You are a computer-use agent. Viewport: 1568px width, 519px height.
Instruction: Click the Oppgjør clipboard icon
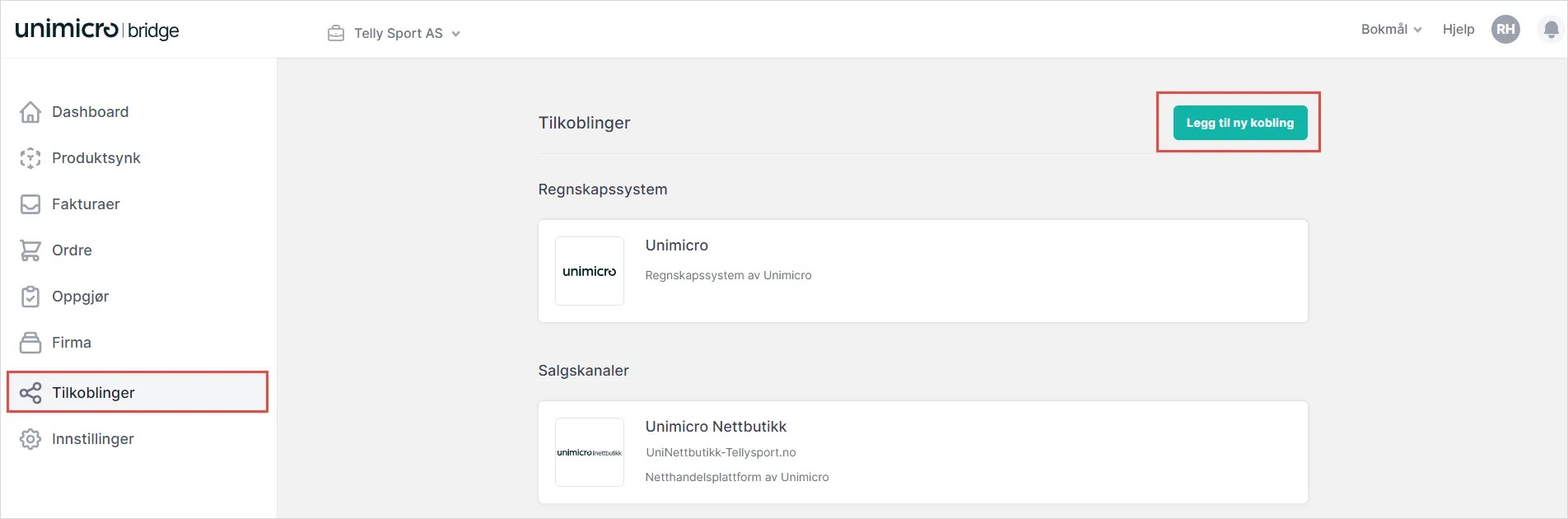coord(30,297)
